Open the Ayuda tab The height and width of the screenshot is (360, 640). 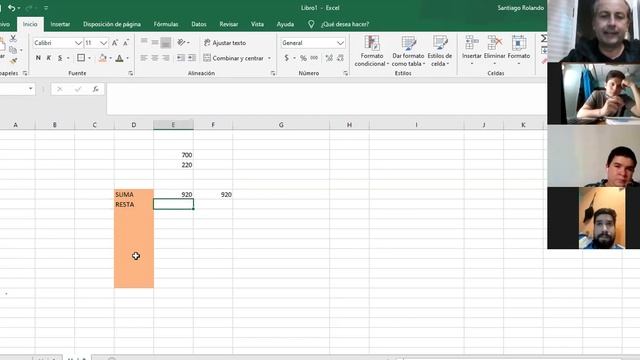pos(285,24)
